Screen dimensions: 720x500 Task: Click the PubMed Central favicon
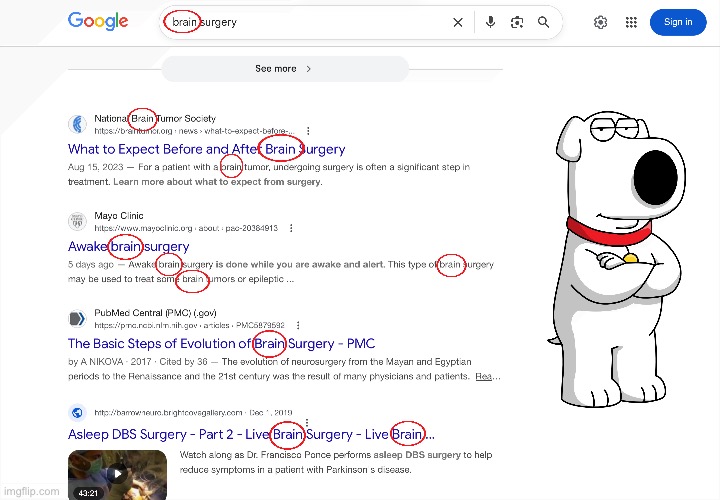click(x=77, y=319)
